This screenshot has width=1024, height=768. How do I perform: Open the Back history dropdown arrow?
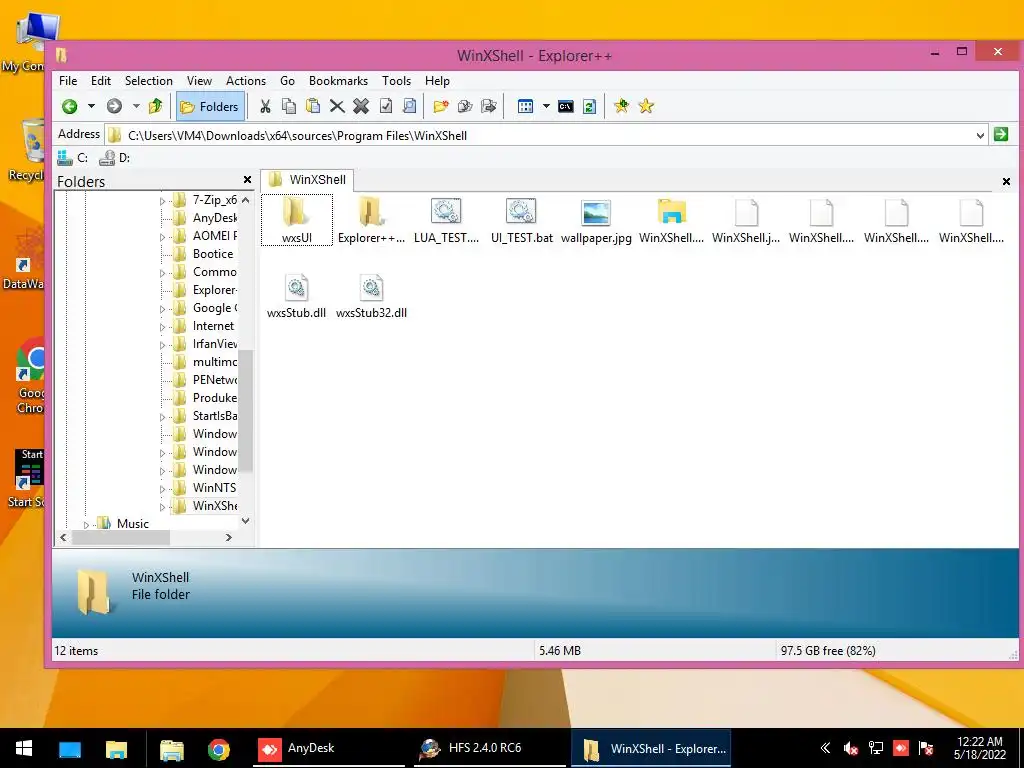(x=91, y=106)
